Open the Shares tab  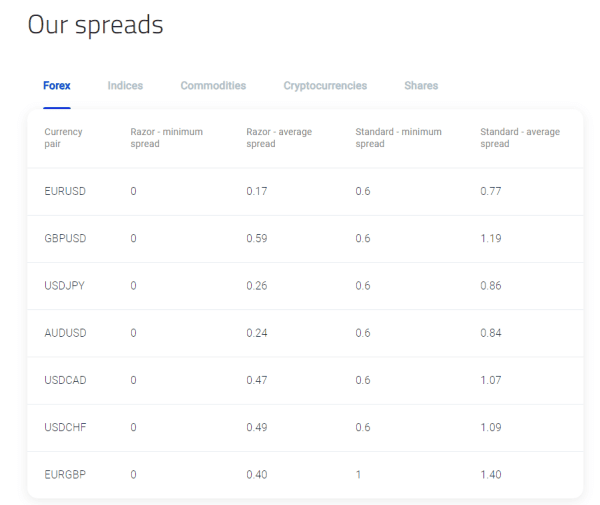pyautogui.click(x=421, y=85)
